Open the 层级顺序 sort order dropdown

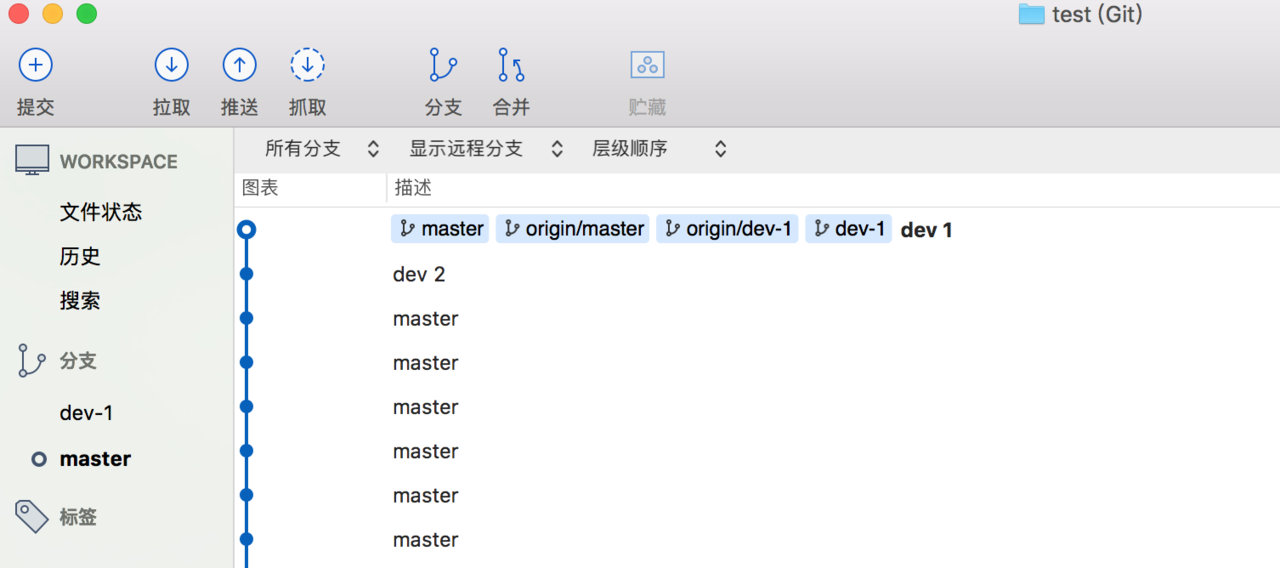click(659, 149)
